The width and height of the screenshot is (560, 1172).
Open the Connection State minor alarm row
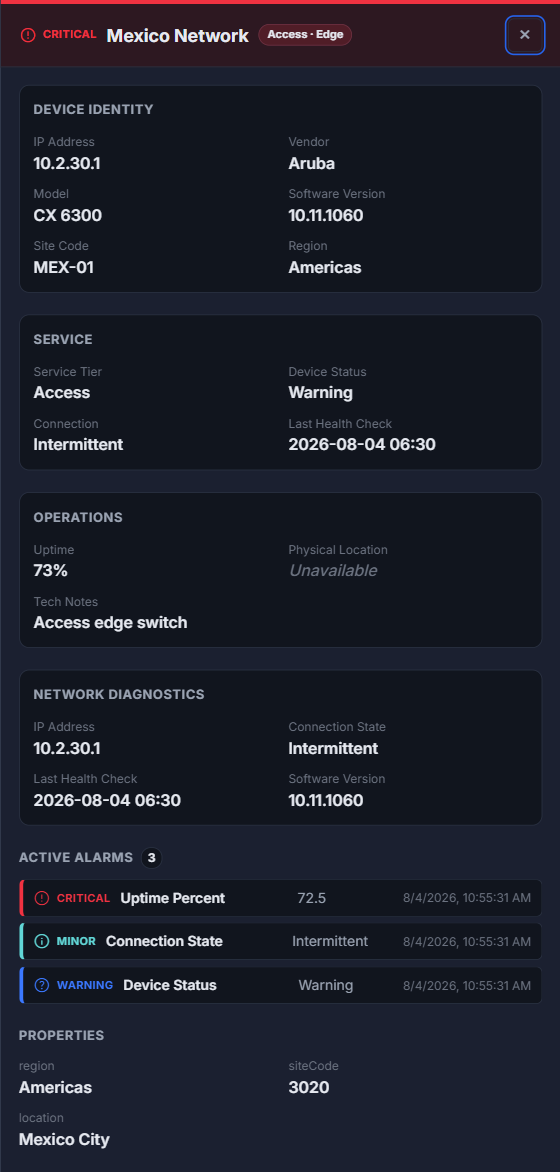click(x=280, y=941)
